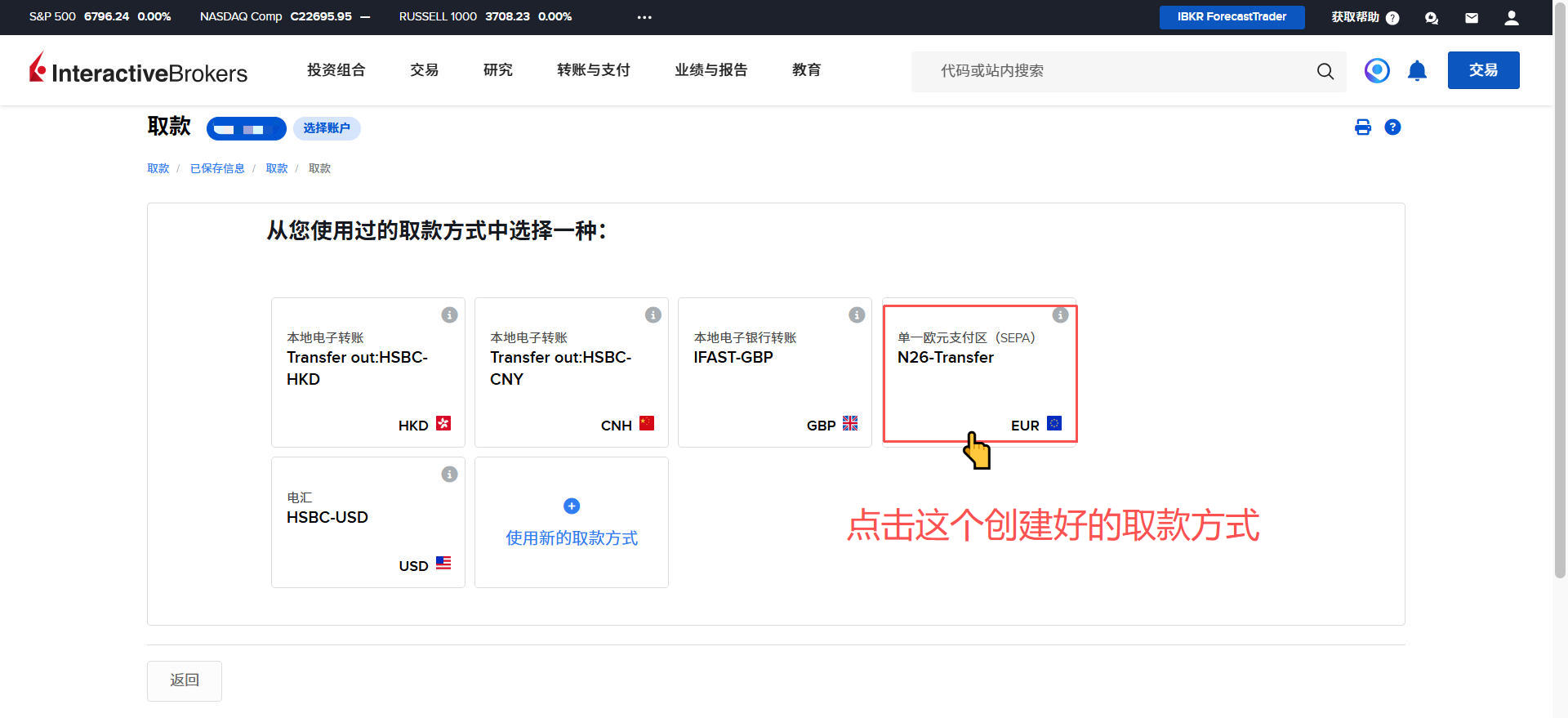
Task: Open the mail messages icon
Action: pyautogui.click(x=1472, y=18)
